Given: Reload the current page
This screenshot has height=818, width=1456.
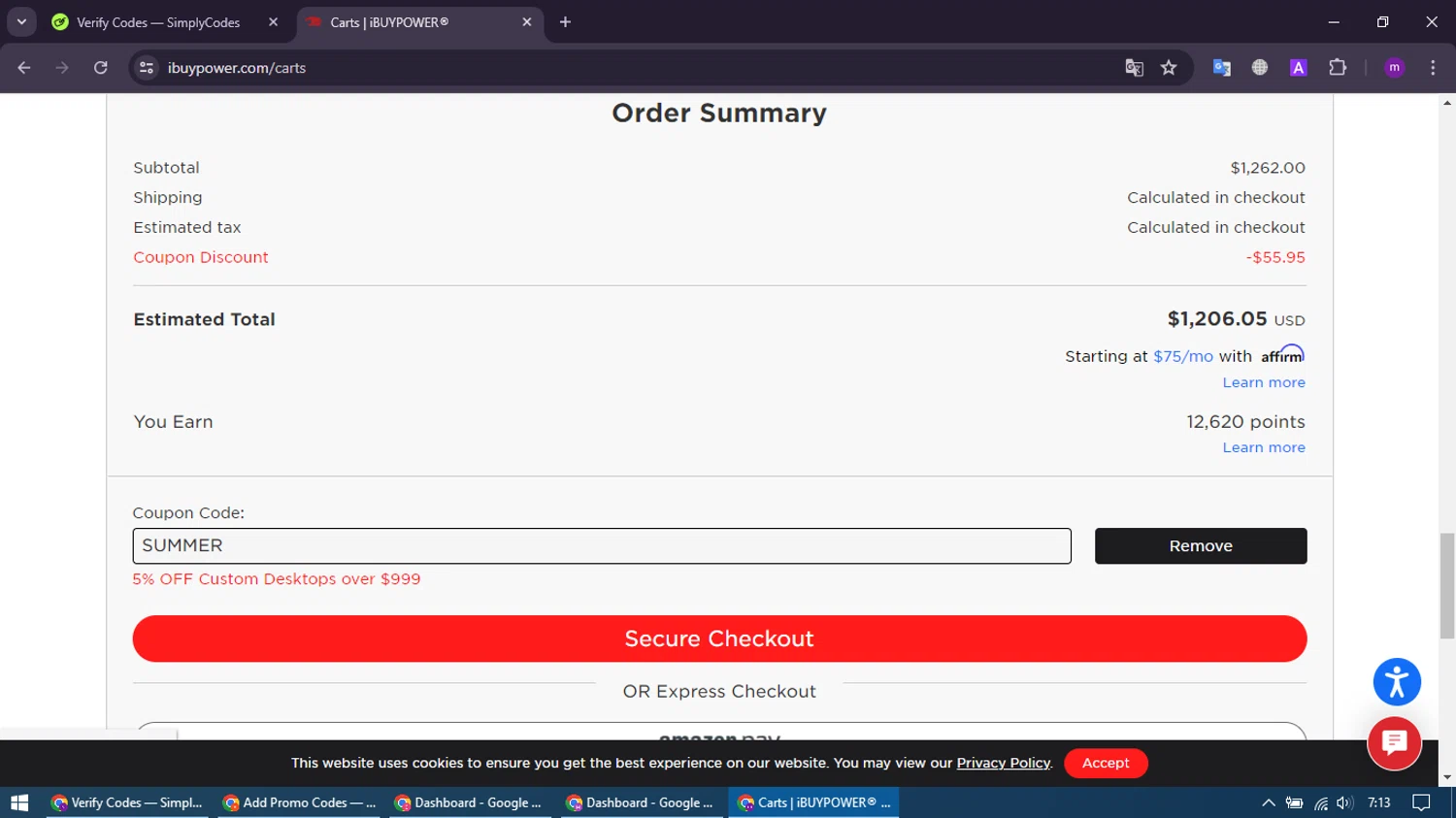Looking at the screenshot, I should click(x=101, y=68).
